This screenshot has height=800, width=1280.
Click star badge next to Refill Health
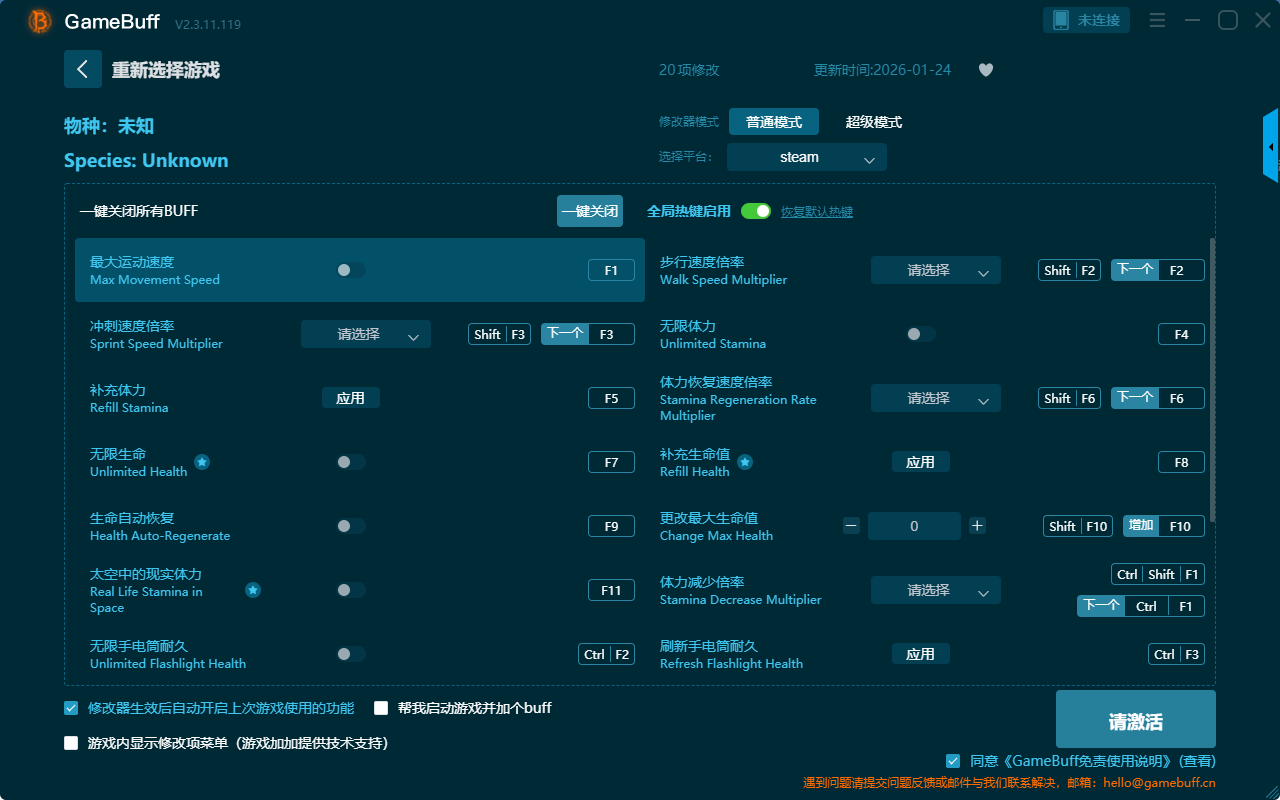tap(745, 462)
